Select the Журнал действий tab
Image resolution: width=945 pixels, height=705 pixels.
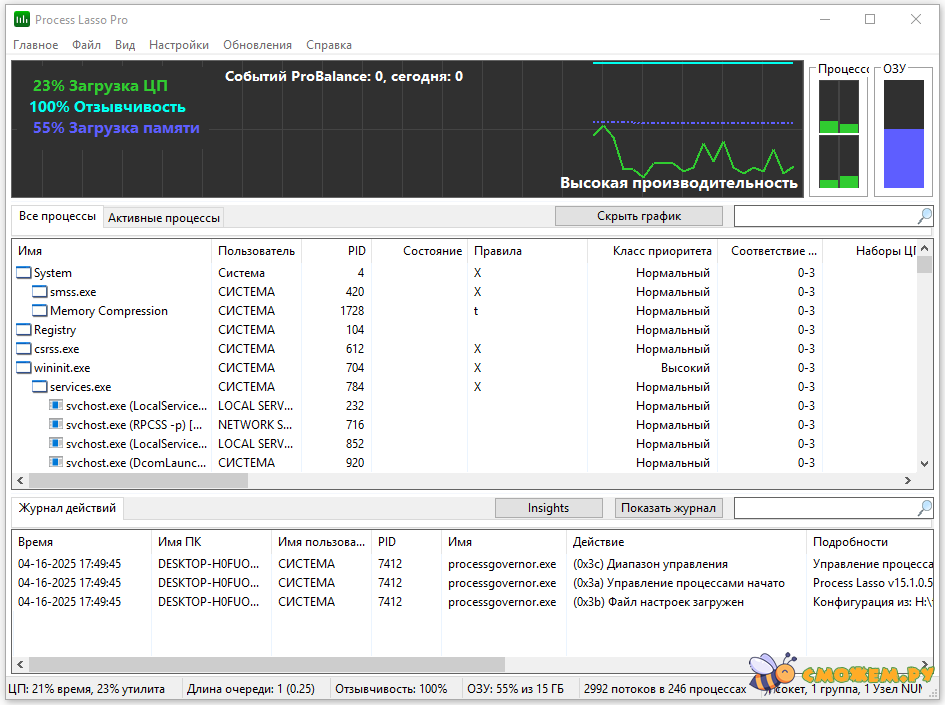pos(67,508)
